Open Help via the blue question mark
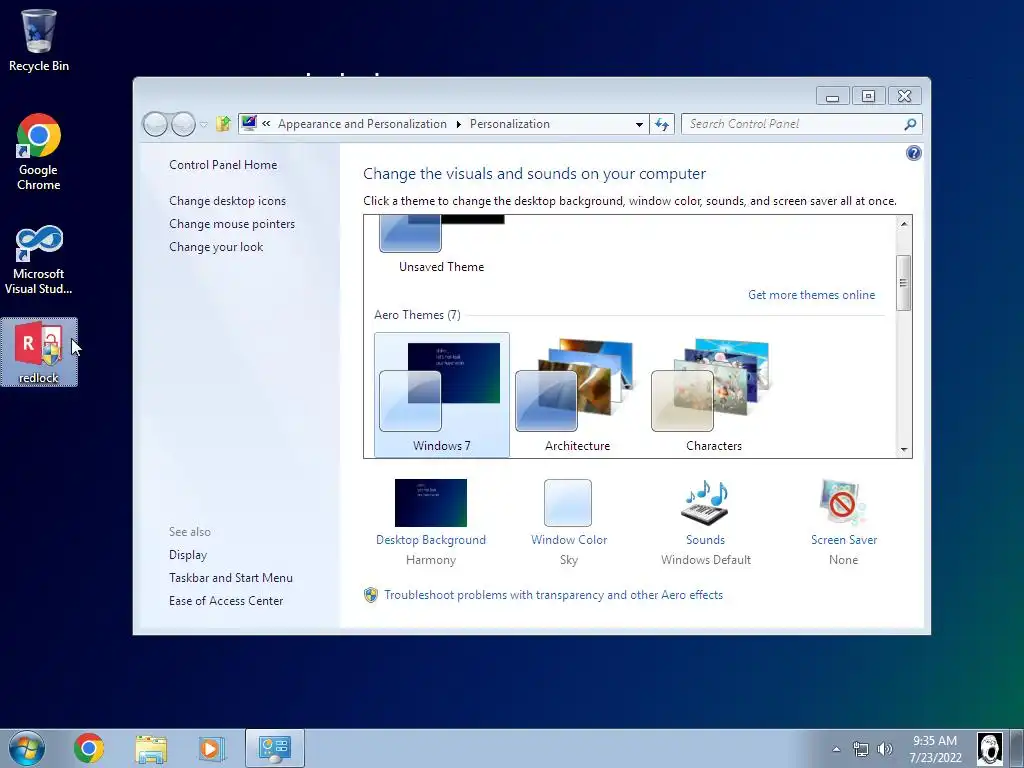Image resolution: width=1024 pixels, height=768 pixels. click(914, 153)
